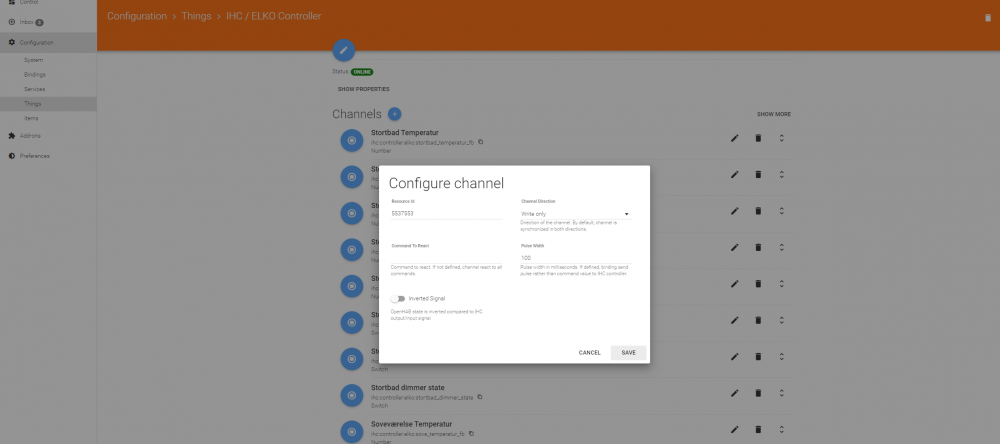Open the Bindings section in sidebar

pos(35,75)
